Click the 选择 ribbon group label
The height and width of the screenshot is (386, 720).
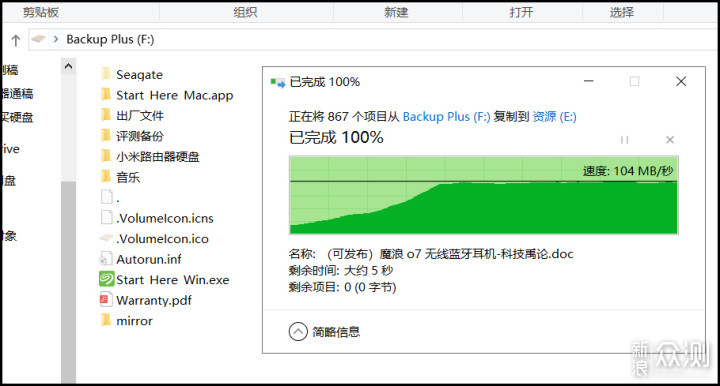point(622,12)
